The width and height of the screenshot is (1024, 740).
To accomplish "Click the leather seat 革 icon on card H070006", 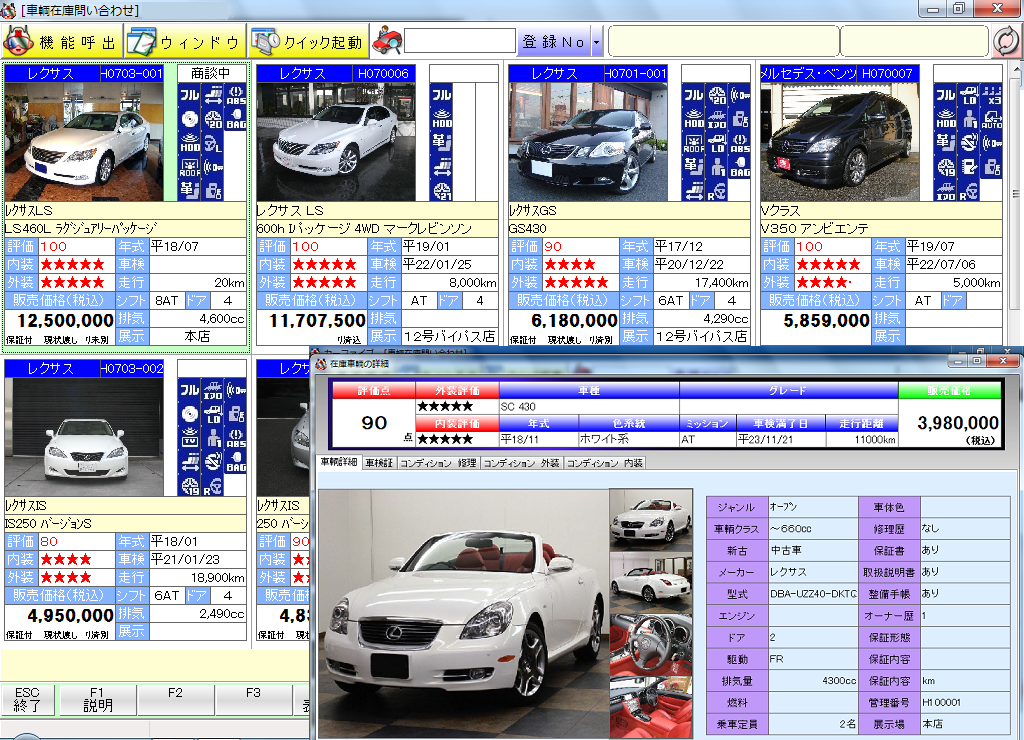I will pyautogui.click(x=442, y=142).
